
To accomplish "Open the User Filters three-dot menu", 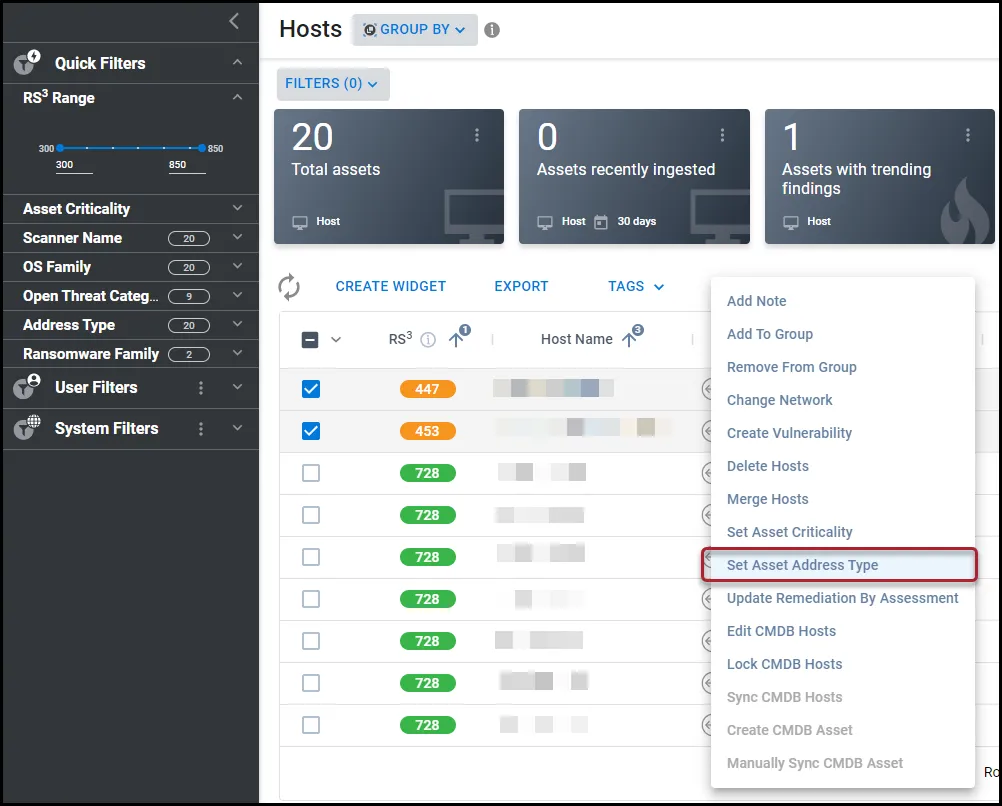I will (x=201, y=388).
